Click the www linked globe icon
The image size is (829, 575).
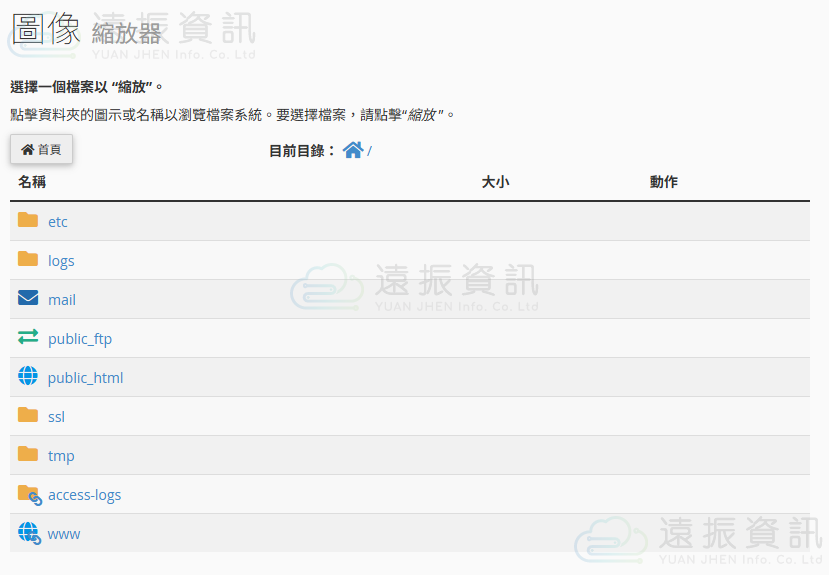point(29,533)
